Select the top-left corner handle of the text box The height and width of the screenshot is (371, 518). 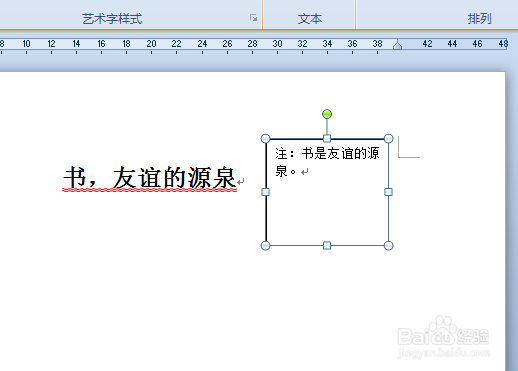[265, 138]
